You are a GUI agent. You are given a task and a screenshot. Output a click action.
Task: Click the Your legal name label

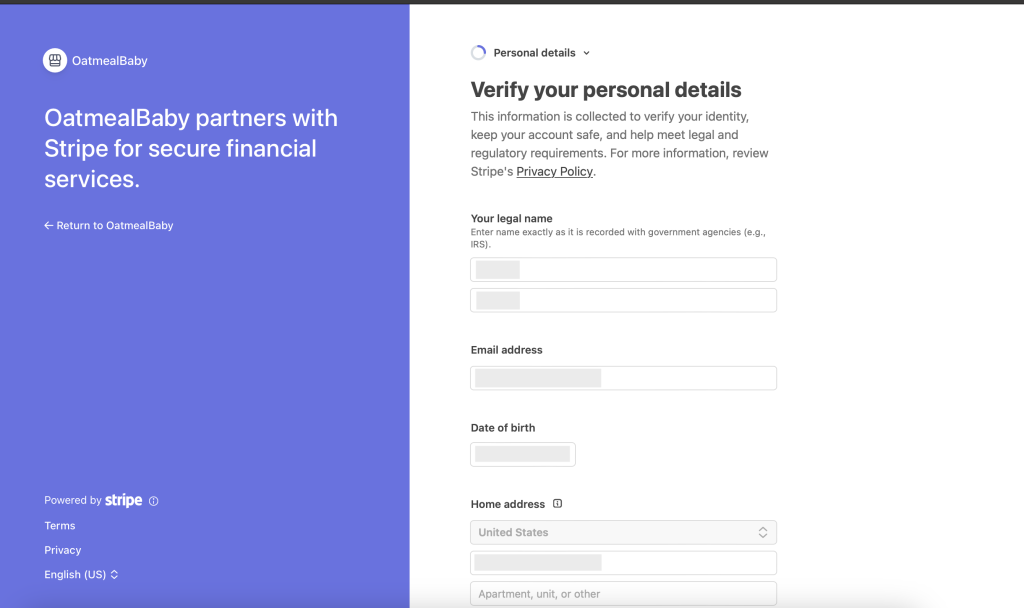pyautogui.click(x=511, y=219)
